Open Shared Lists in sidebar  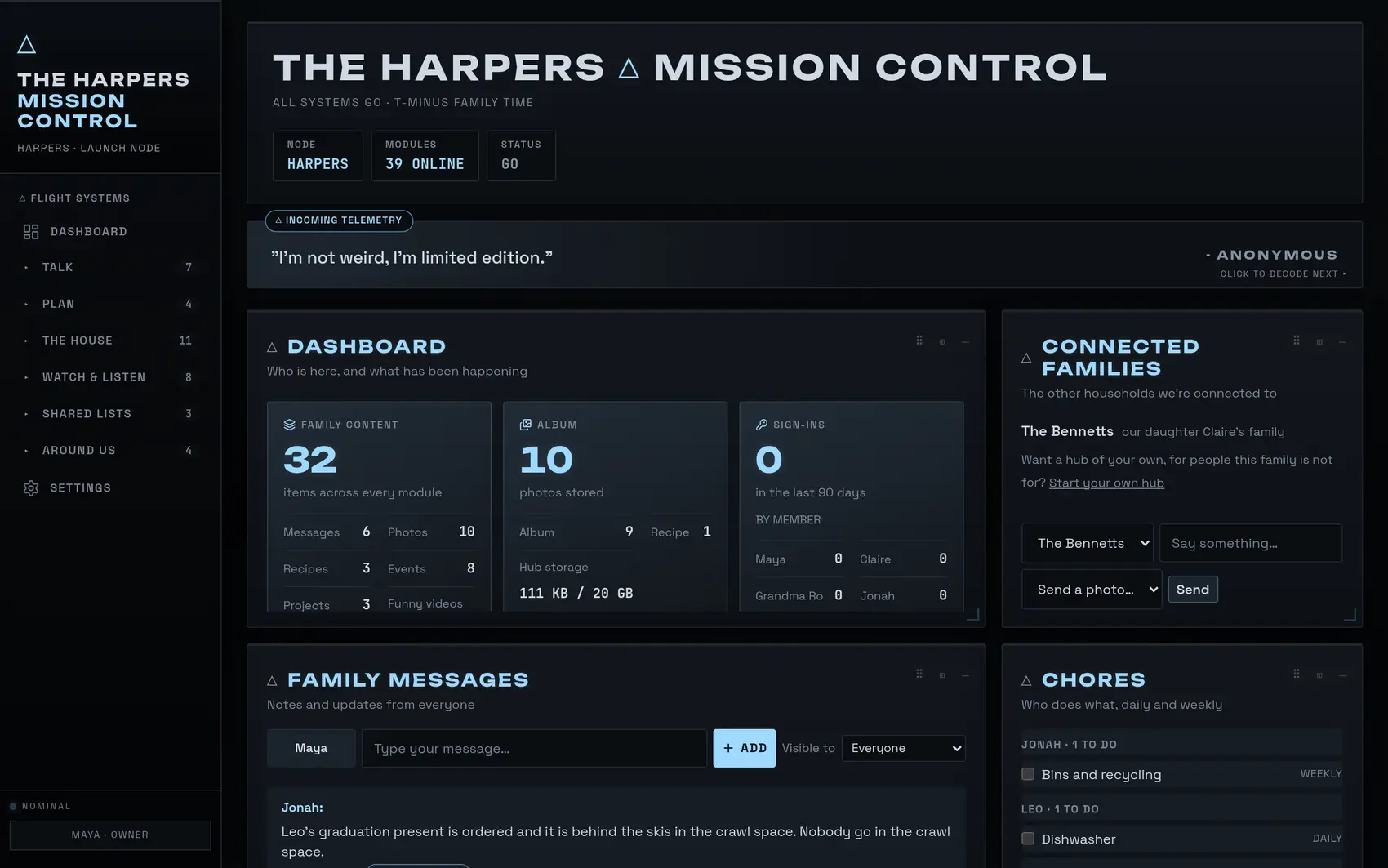(110, 414)
